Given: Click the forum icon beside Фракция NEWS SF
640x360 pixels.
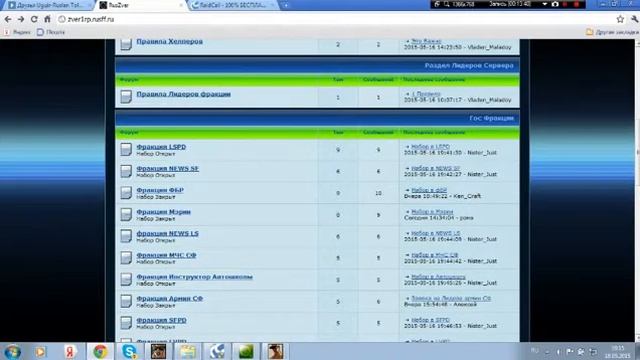Looking at the screenshot, I should click(x=126, y=171).
